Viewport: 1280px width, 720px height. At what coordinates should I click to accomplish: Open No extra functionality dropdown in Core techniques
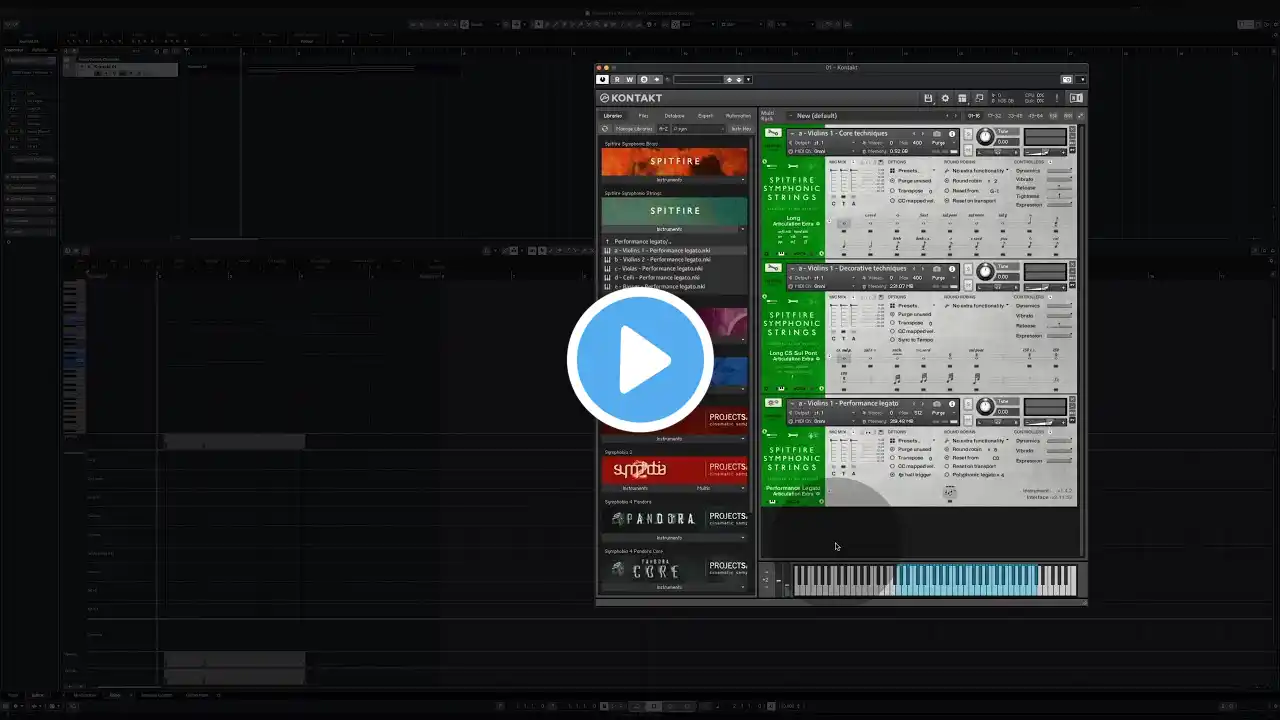[976, 171]
